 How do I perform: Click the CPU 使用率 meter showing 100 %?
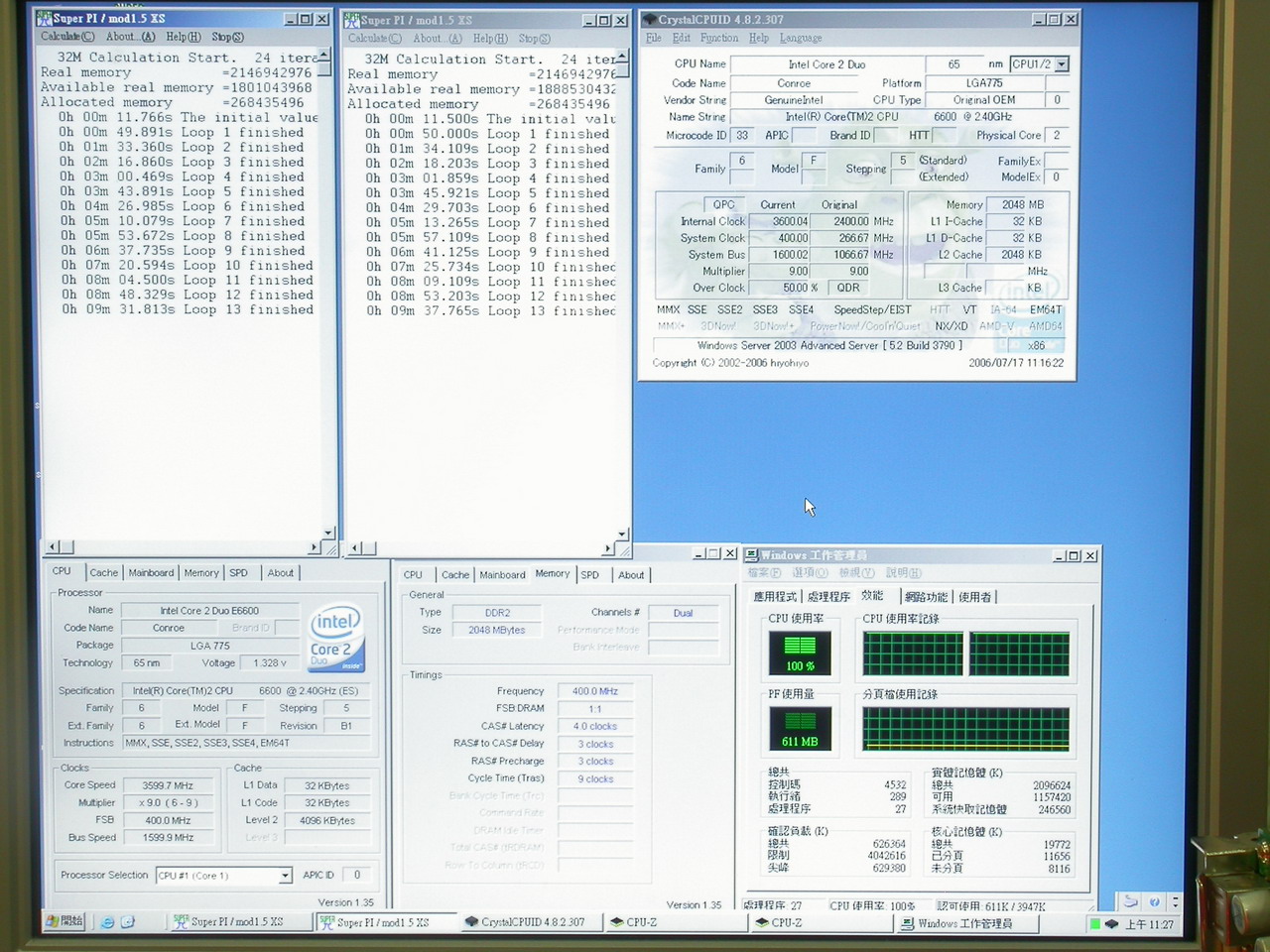[x=800, y=654]
